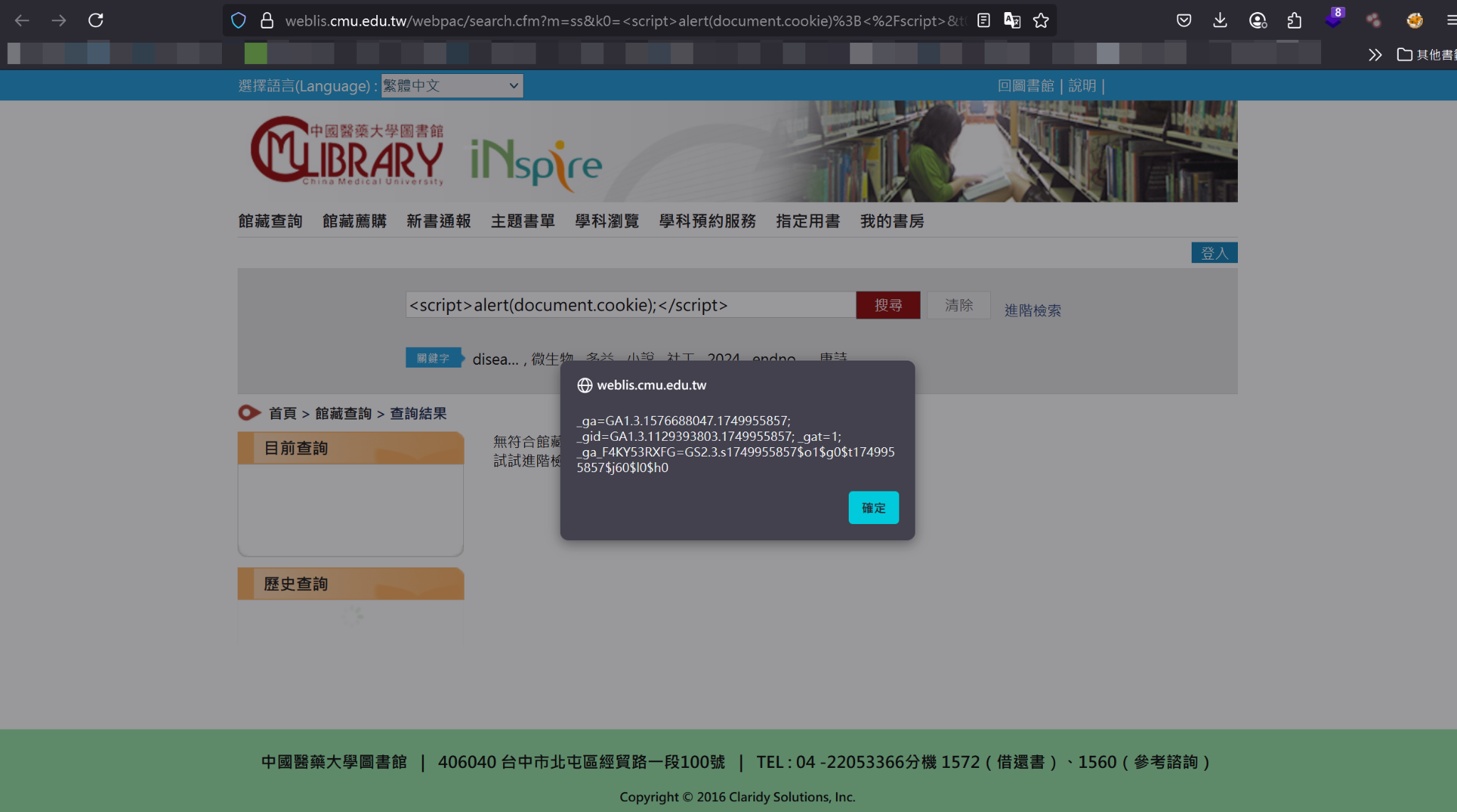Open the extensions puzzle icon
Viewport: 1457px width, 812px height.
click(1295, 21)
